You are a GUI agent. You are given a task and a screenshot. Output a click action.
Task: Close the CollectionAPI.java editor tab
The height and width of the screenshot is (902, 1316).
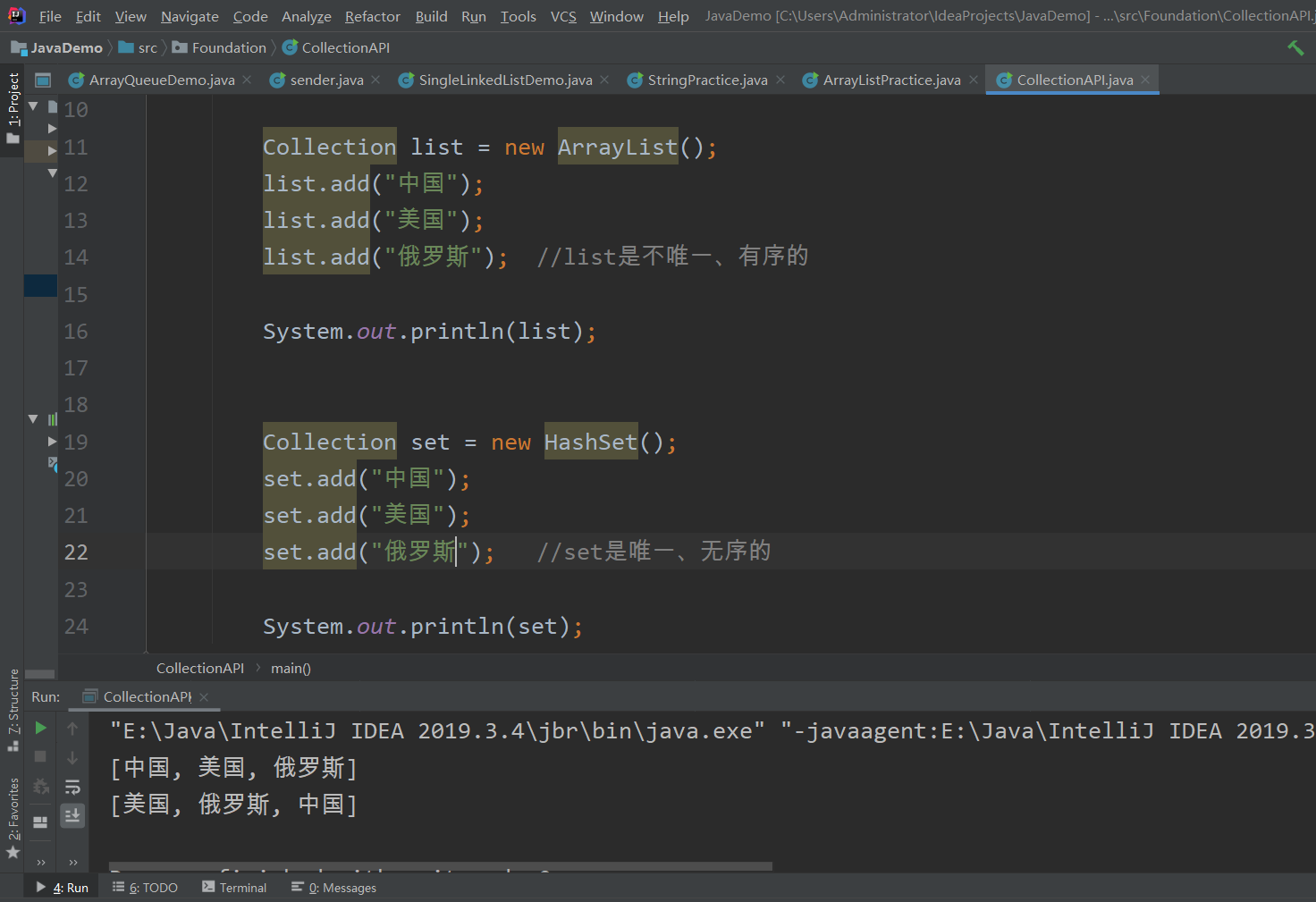[x=1145, y=80]
